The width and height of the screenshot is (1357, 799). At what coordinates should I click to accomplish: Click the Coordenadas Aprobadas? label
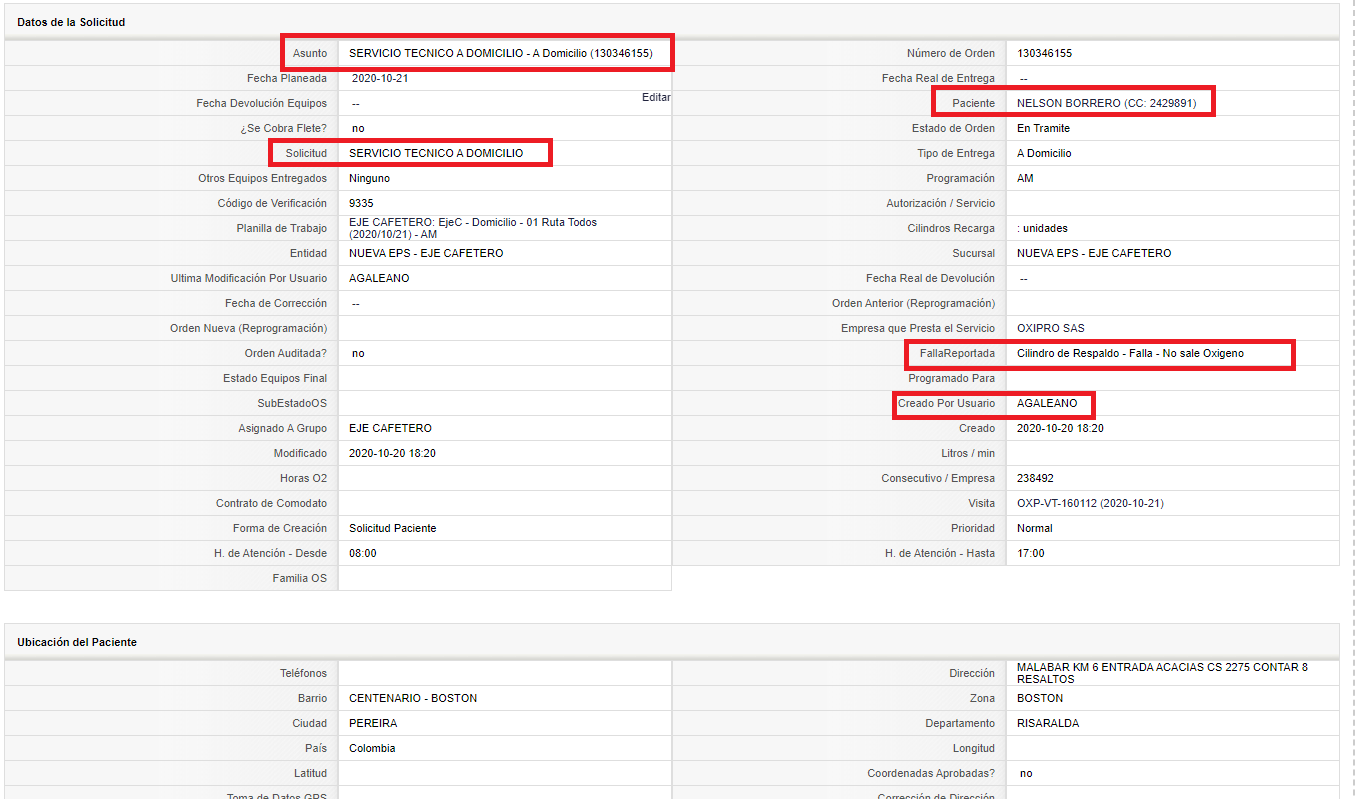coord(931,773)
